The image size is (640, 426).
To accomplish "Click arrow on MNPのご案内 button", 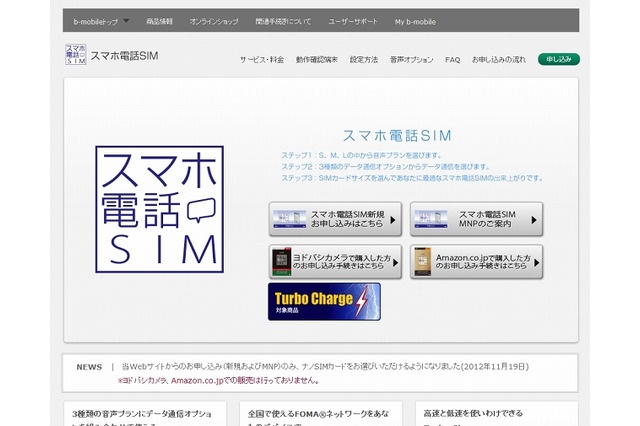I will pos(534,220).
